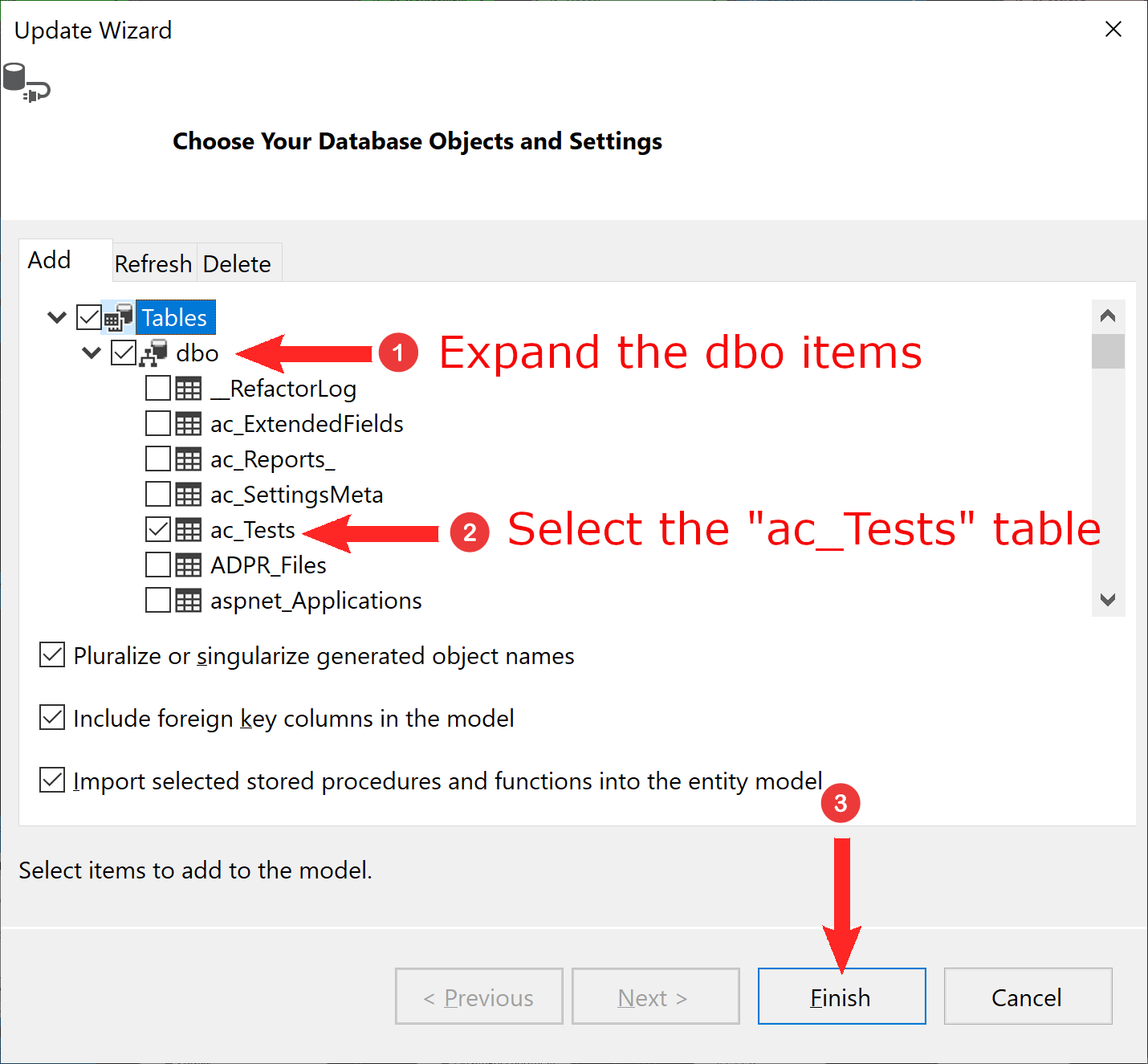
Task: Click the ac_SettingsMeta table icon
Action: 189,495
